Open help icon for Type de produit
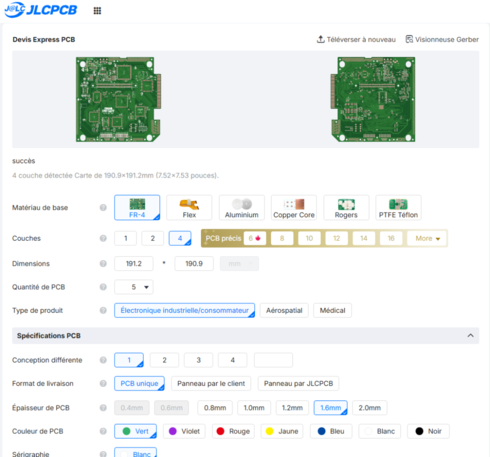 tap(103, 310)
